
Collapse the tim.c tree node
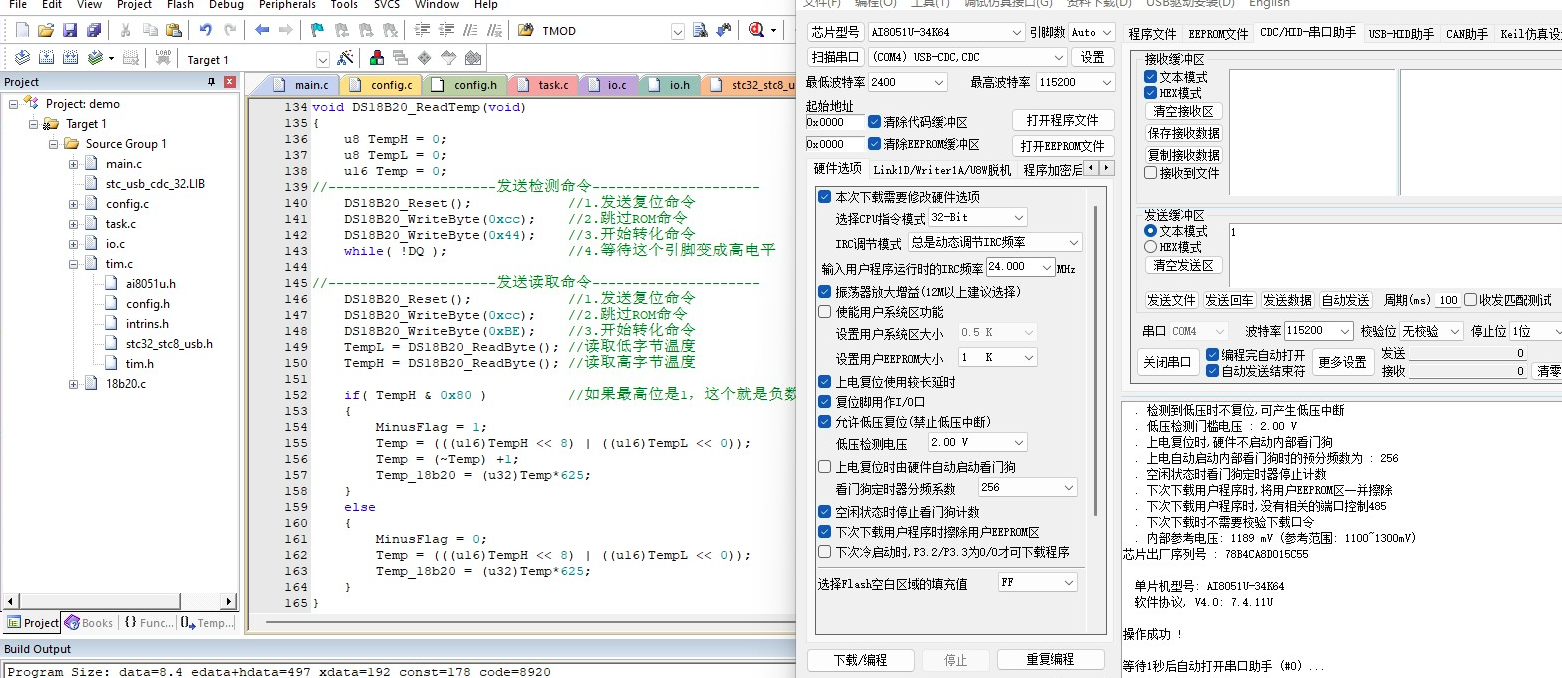(74, 264)
